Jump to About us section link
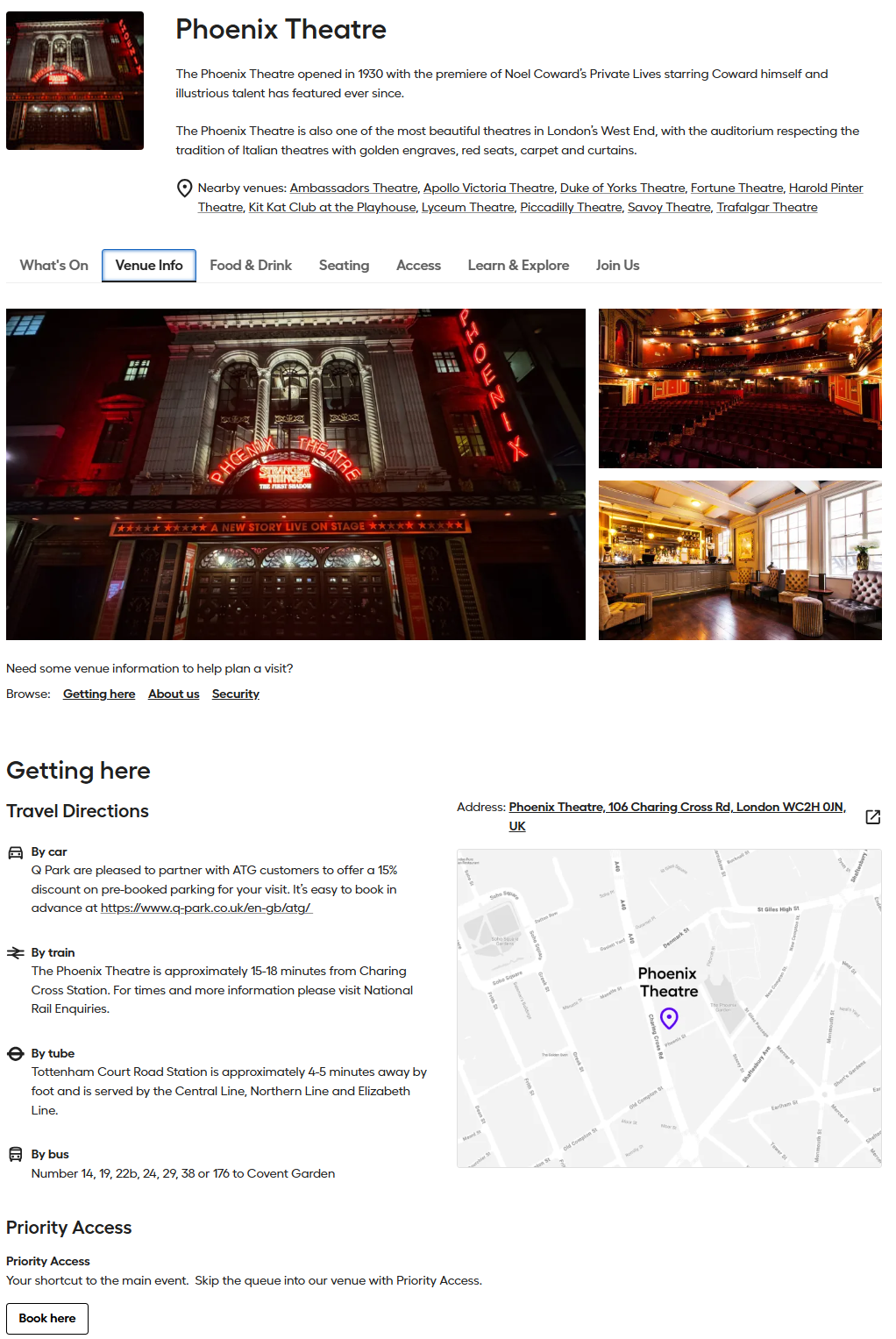 tap(174, 694)
